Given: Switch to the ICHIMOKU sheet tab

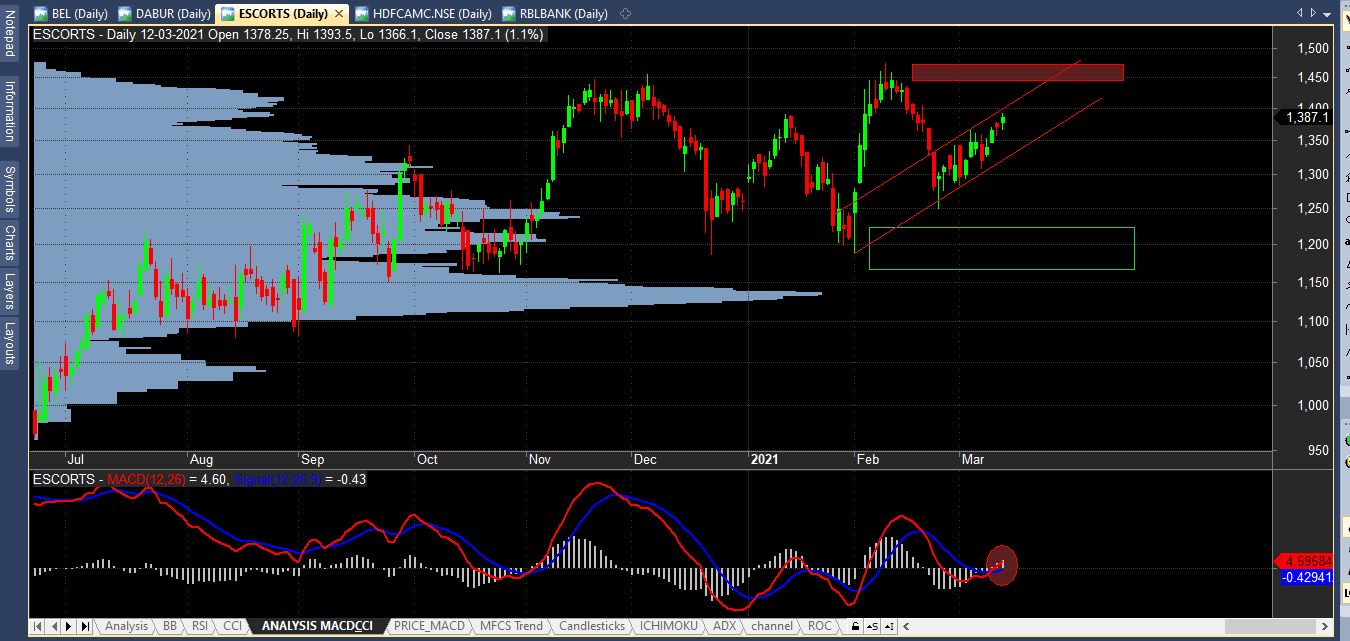Looking at the screenshot, I should click(670, 626).
